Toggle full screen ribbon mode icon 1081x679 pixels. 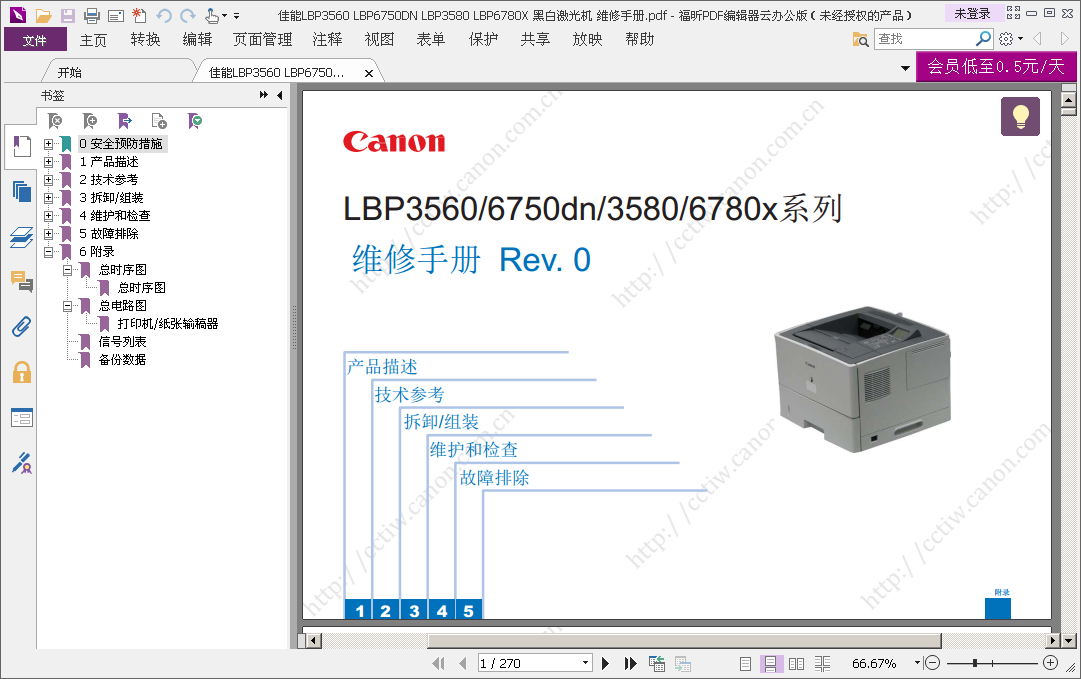click(x=1013, y=12)
